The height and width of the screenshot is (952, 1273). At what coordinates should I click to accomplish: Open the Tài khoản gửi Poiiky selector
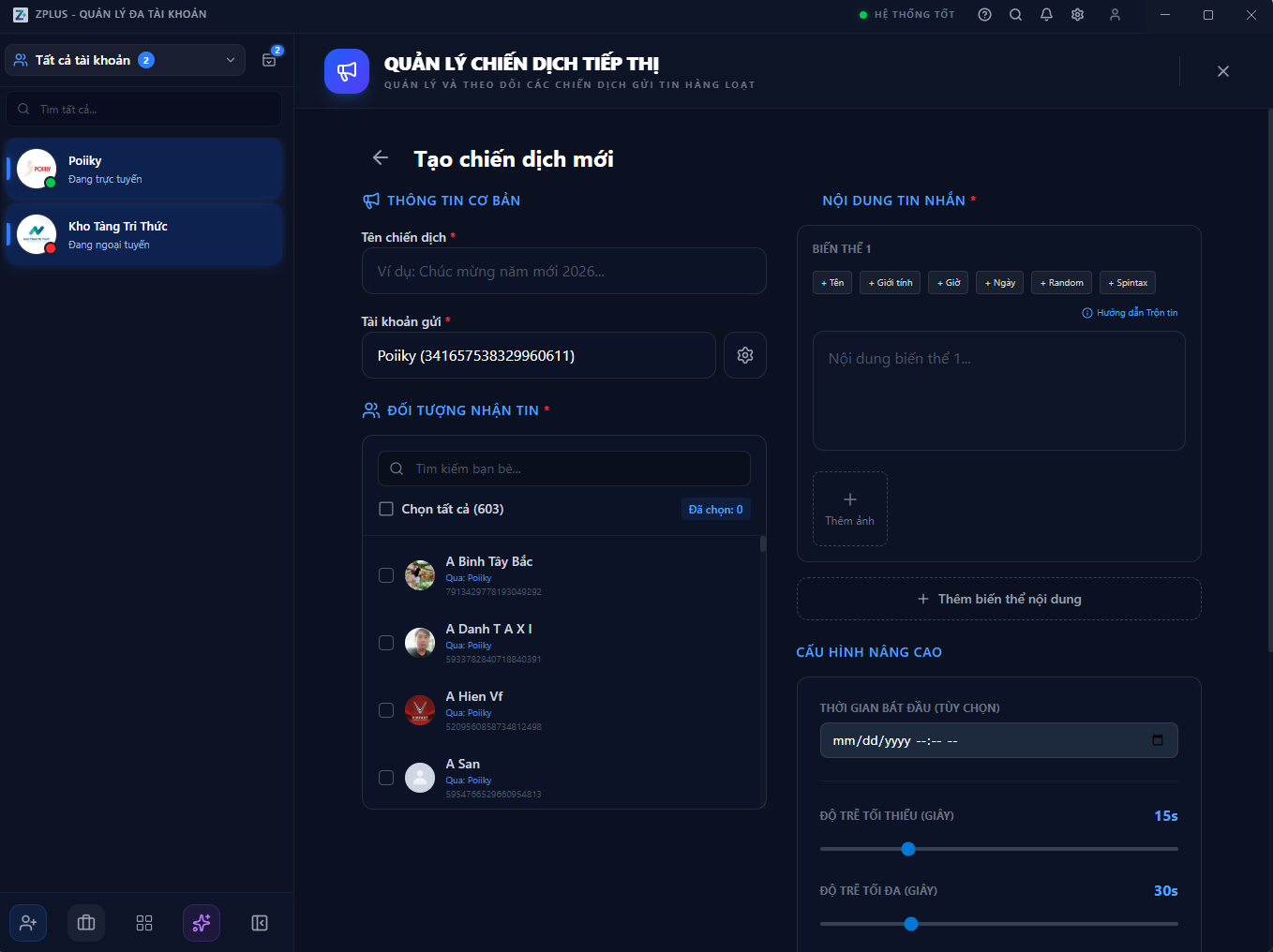(538, 355)
